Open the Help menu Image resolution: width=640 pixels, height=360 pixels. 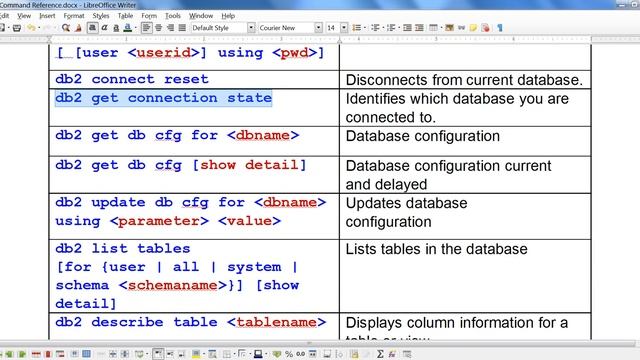tap(228, 16)
